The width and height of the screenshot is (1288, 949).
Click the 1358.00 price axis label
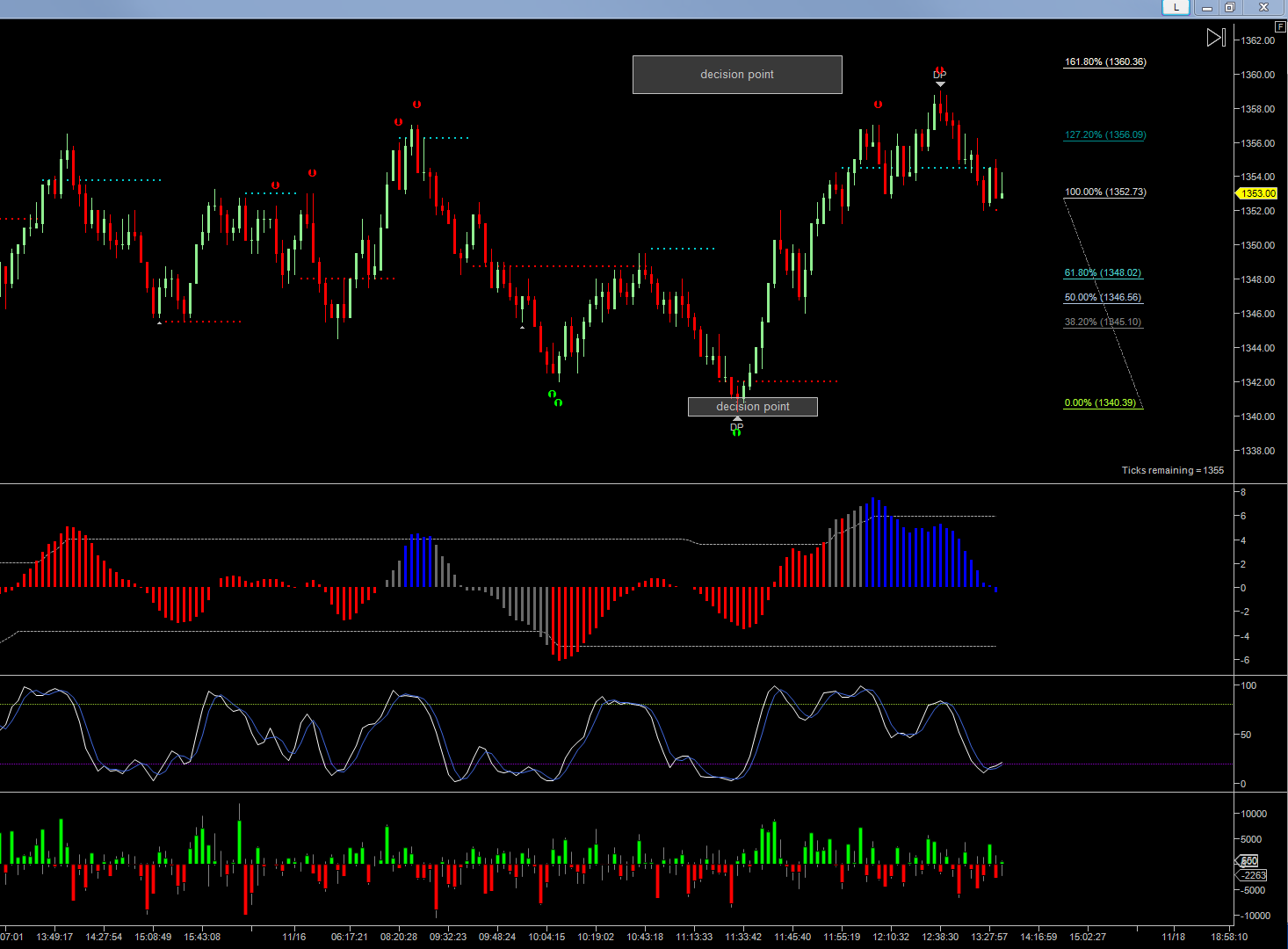click(1258, 109)
